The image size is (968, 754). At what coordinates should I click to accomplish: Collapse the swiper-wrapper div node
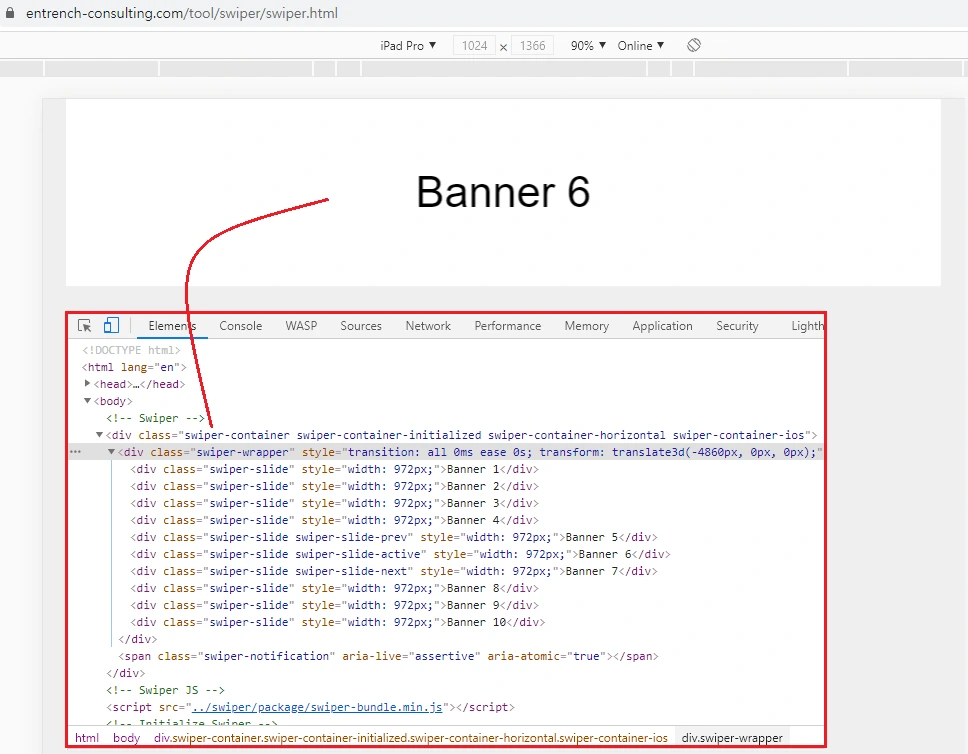112,452
